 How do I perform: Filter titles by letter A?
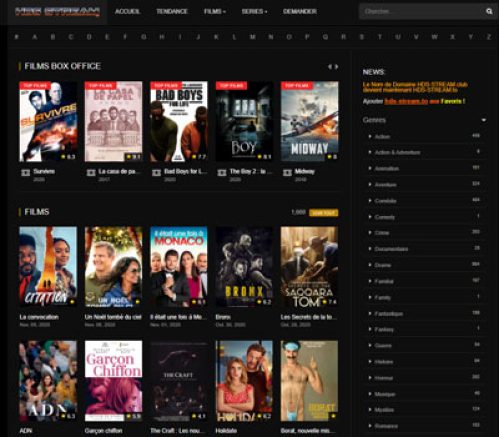(x=35, y=37)
